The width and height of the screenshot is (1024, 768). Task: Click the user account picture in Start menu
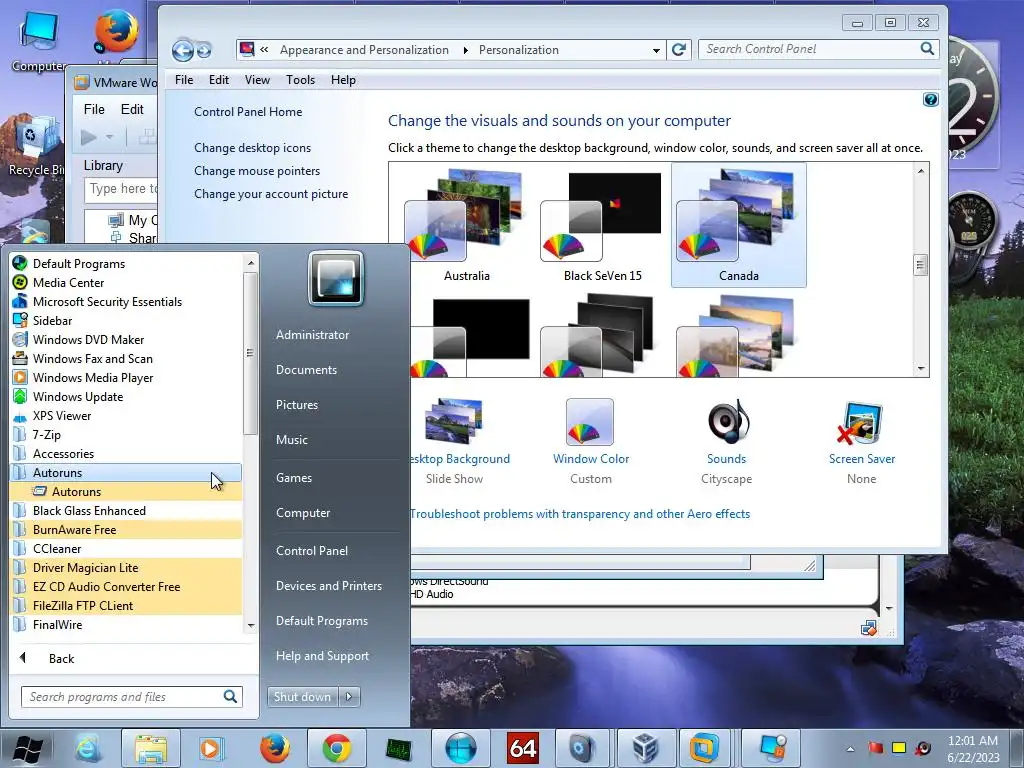pos(336,278)
